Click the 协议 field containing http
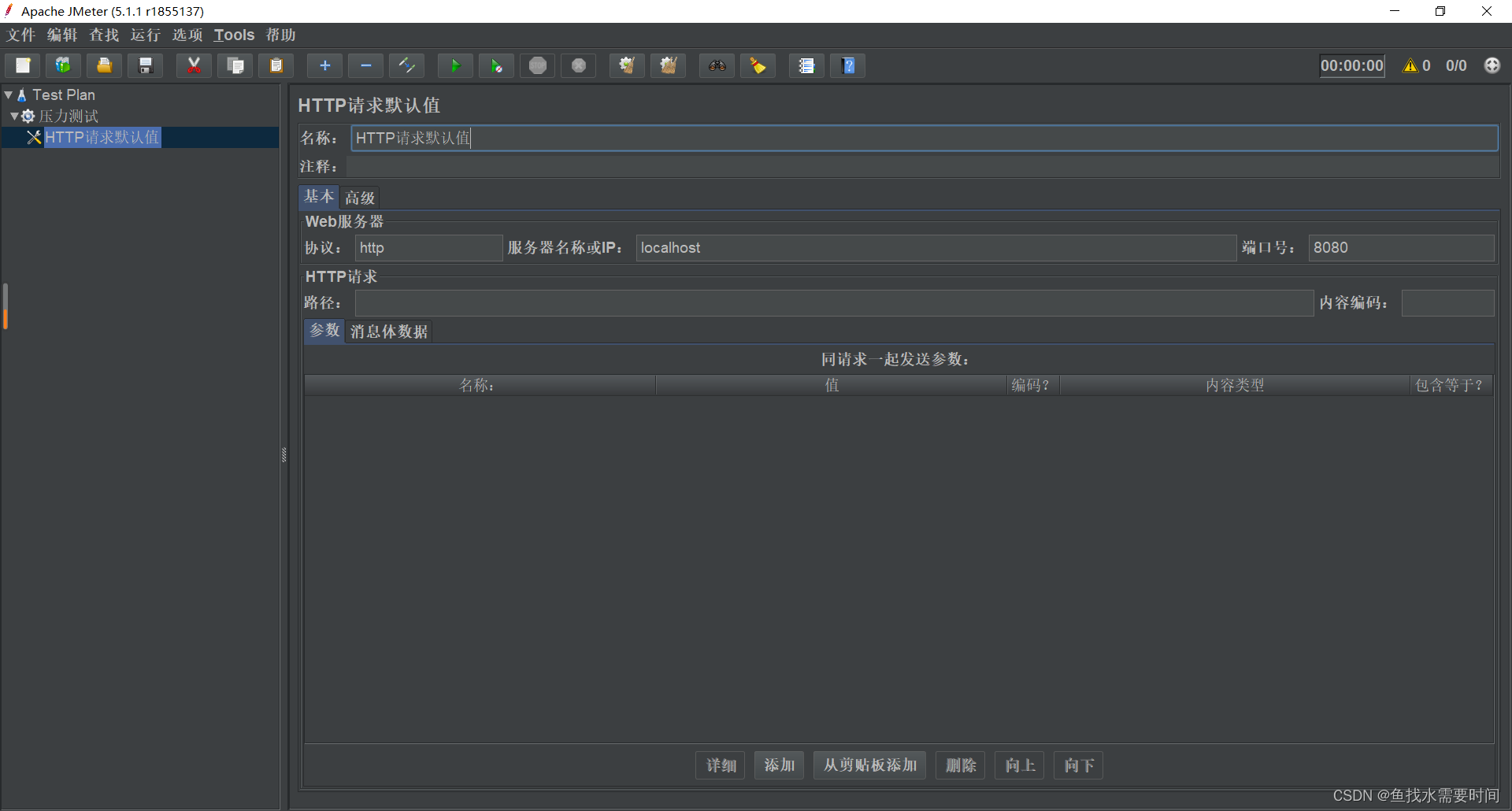The image size is (1512, 811). (x=428, y=248)
